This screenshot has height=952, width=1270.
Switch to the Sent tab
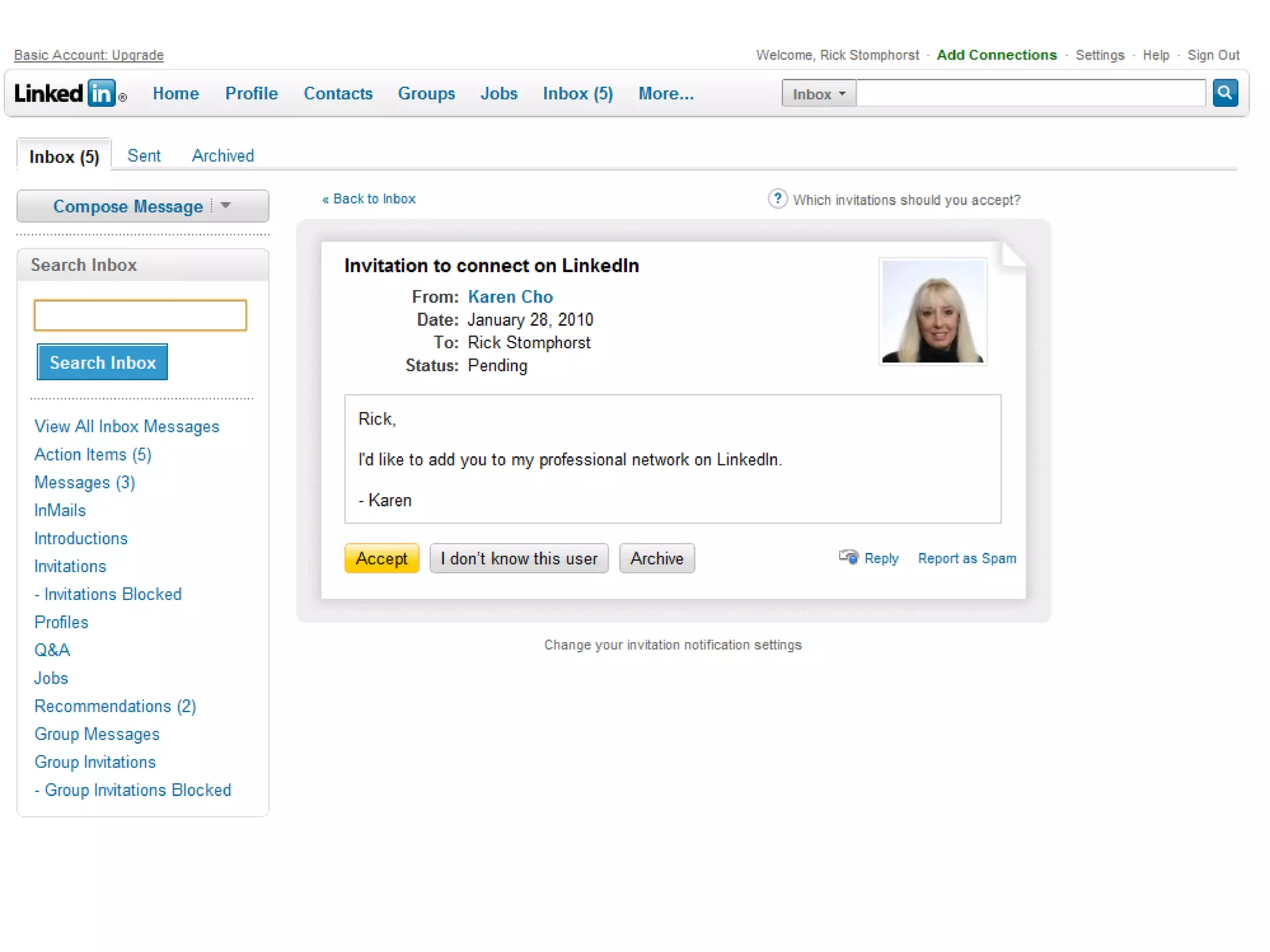coord(144,156)
